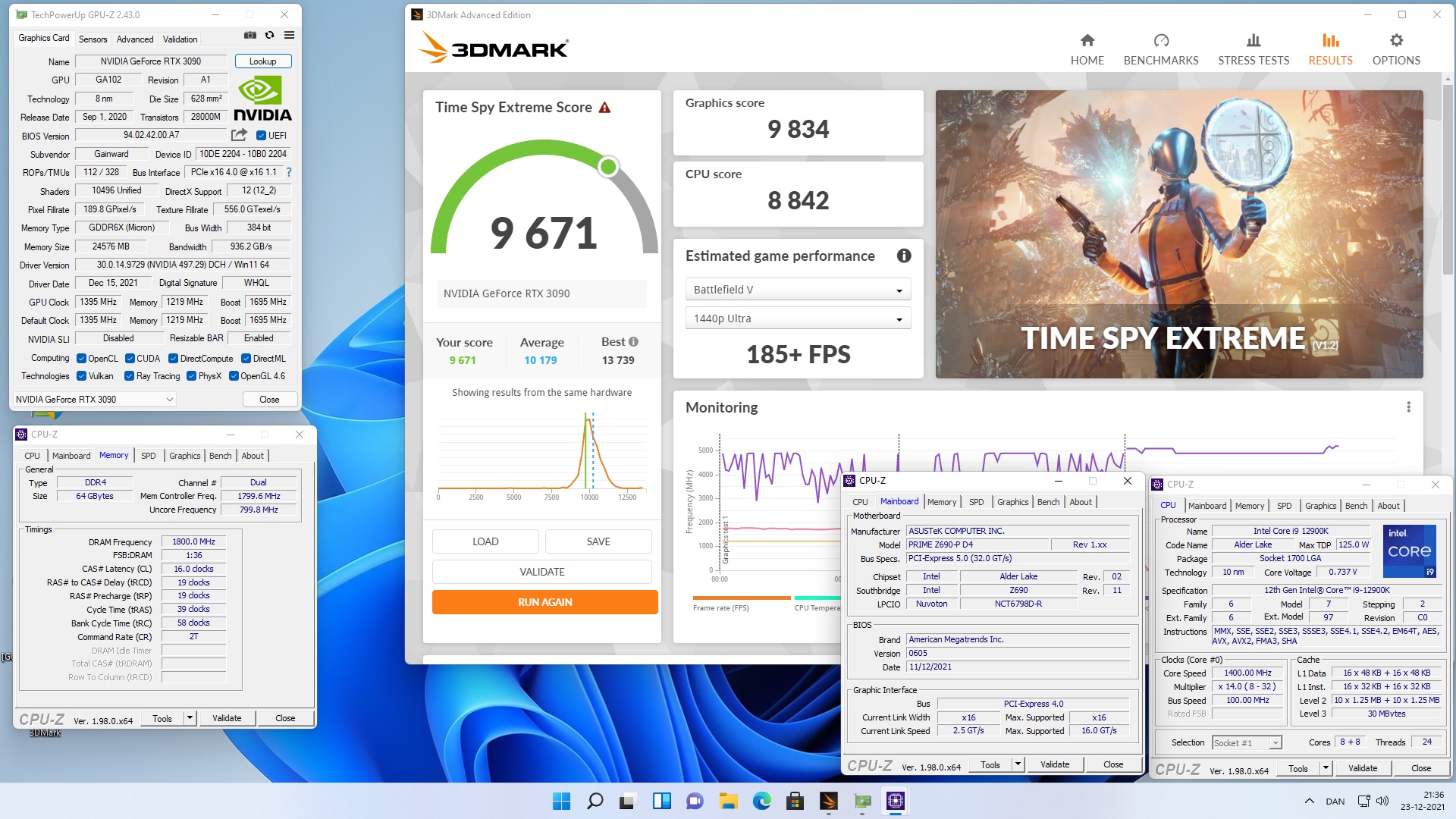The width and height of the screenshot is (1456, 819).
Task: Click the SAVE button in 3DMark
Action: coord(598,541)
